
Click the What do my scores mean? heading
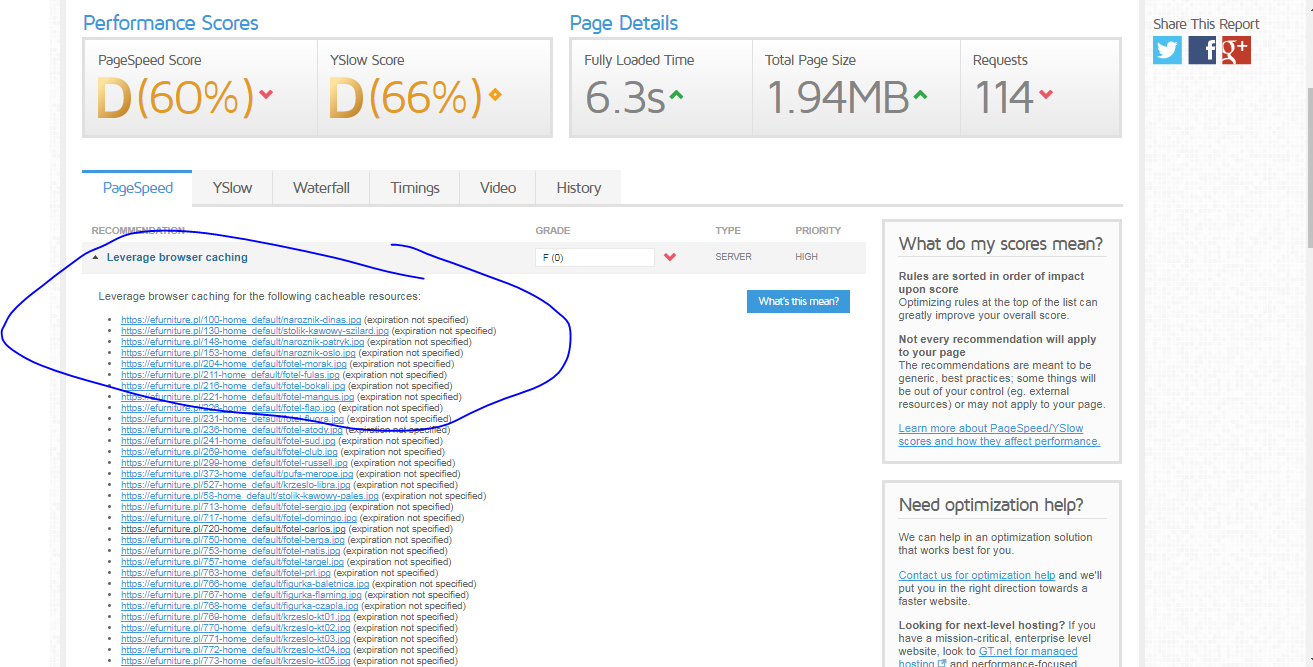click(1001, 244)
